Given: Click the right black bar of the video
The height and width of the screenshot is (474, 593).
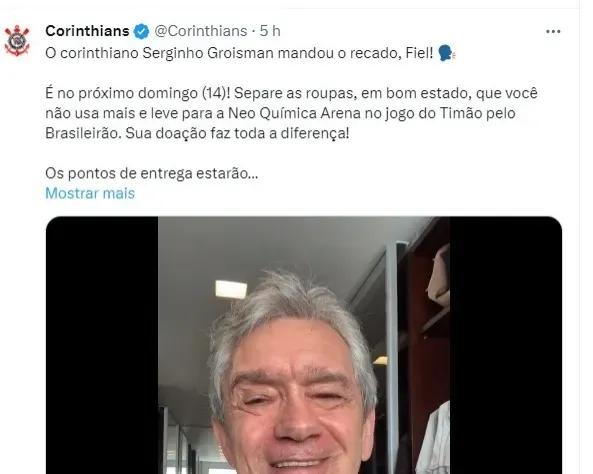Looking at the screenshot, I should point(506,345).
